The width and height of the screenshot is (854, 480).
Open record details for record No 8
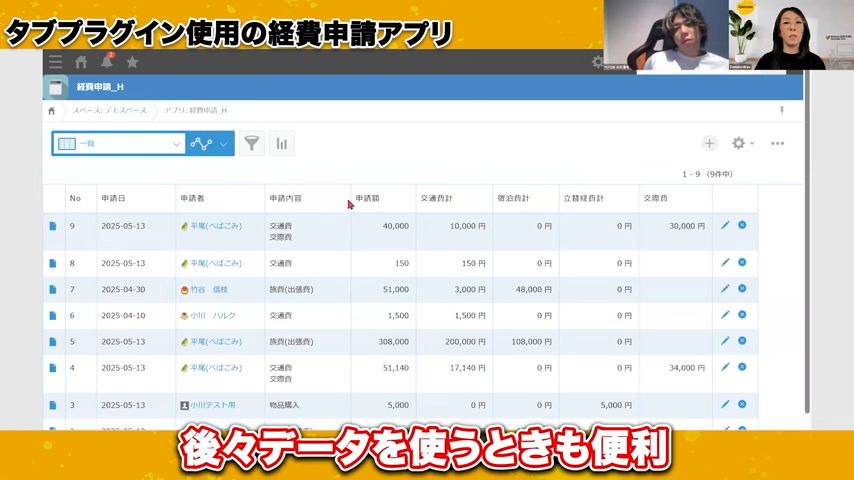[53, 263]
